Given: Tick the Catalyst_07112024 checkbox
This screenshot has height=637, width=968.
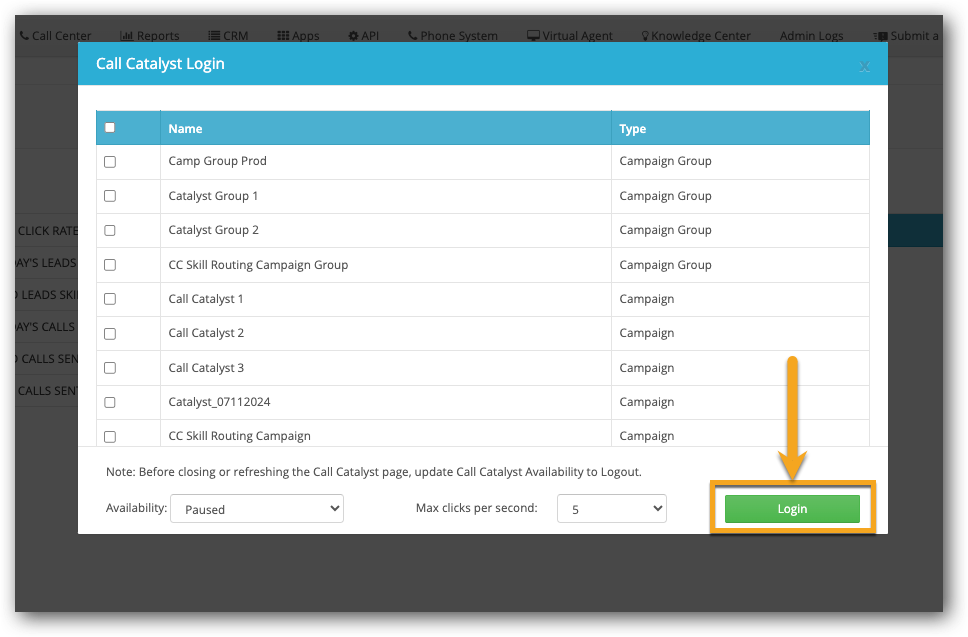Looking at the screenshot, I should click(x=110, y=402).
